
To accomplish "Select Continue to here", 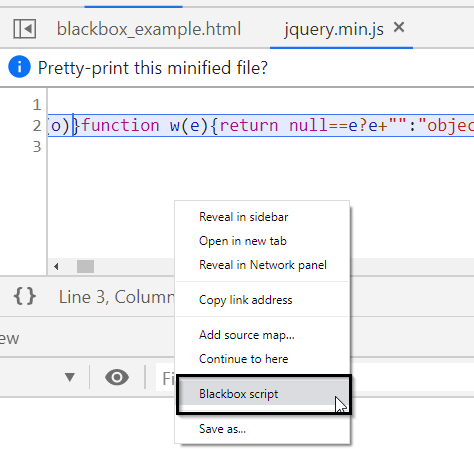I will pos(243,359).
